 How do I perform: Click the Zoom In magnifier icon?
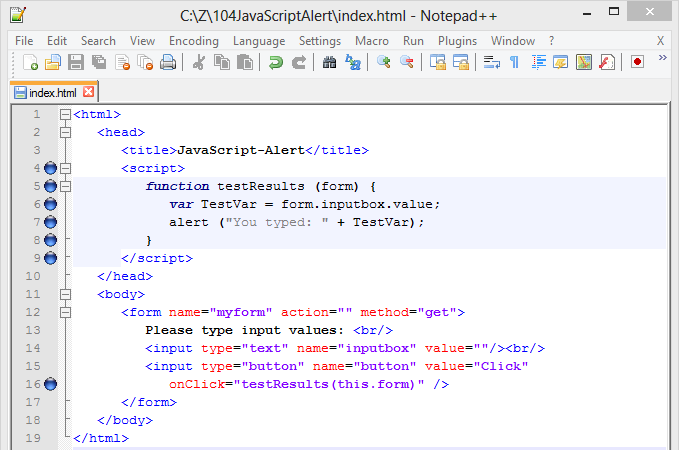384,62
